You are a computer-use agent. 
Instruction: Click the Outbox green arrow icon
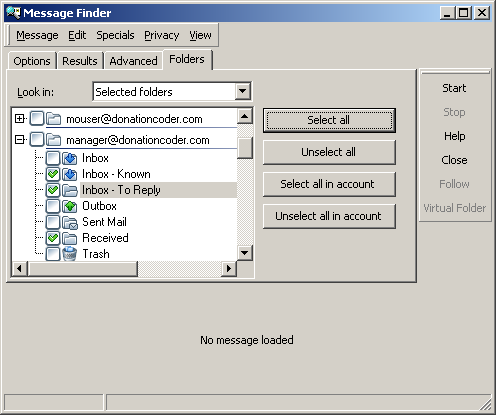(x=70, y=206)
